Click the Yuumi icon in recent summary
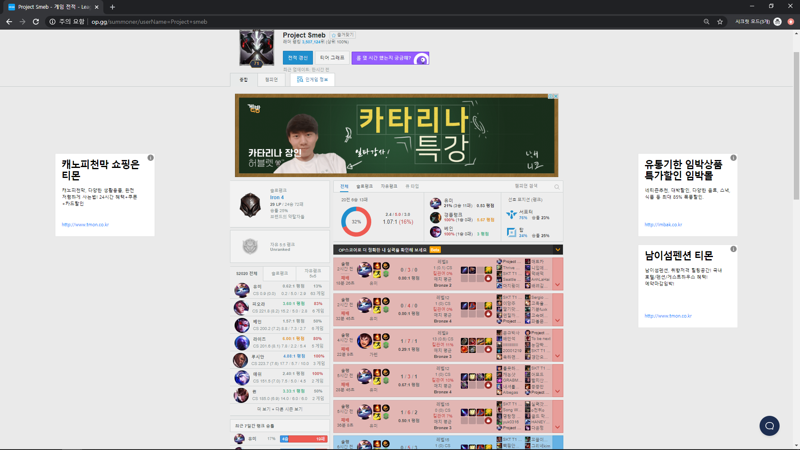 pyautogui.click(x=435, y=204)
